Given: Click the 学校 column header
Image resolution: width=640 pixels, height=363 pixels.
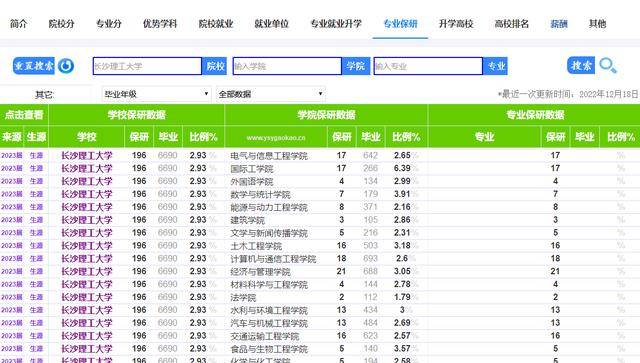Looking at the screenshot, I should [x=87, y=137].
